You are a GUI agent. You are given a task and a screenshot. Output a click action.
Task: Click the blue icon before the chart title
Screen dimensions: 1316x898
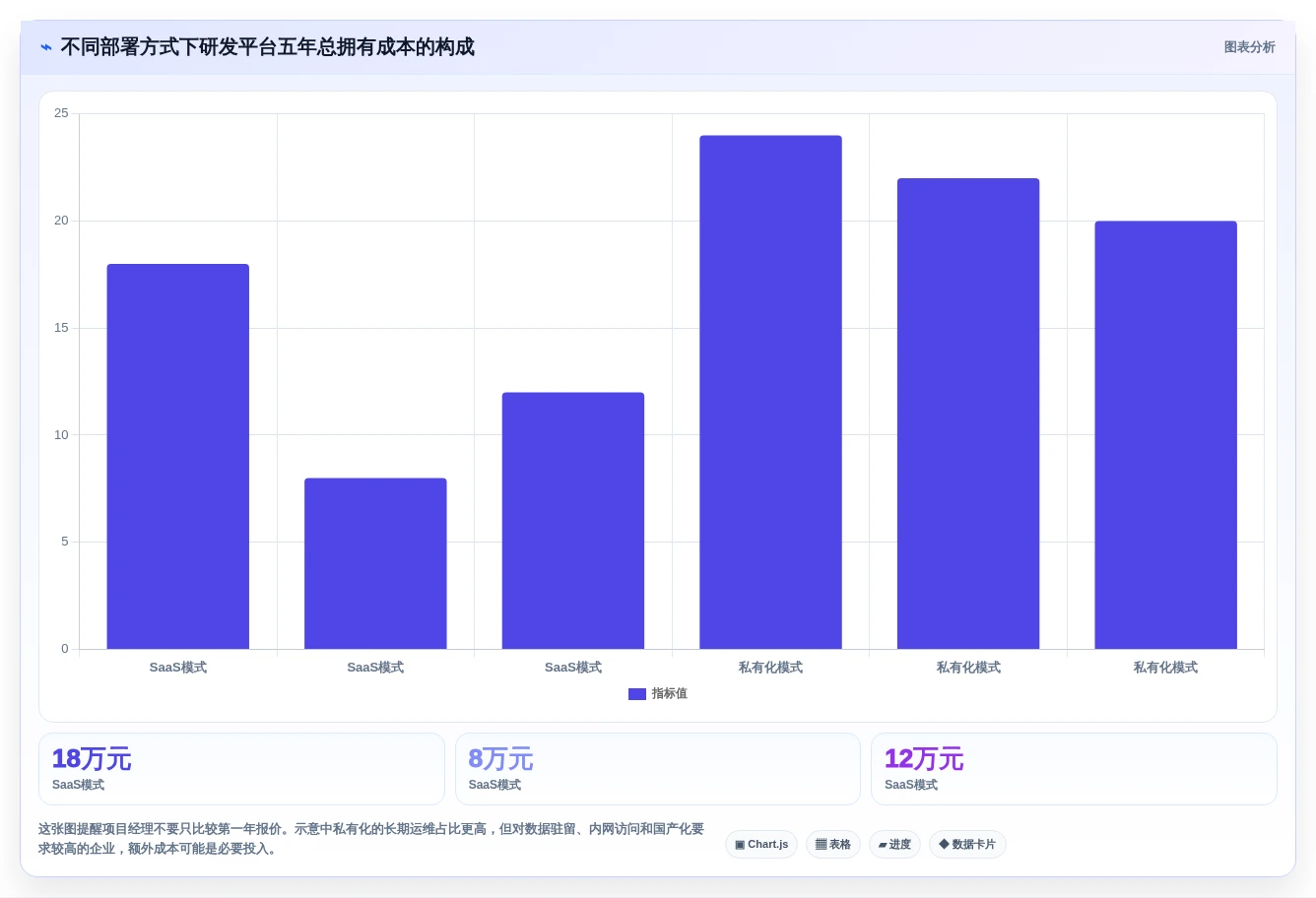click(x=46, y=47)
